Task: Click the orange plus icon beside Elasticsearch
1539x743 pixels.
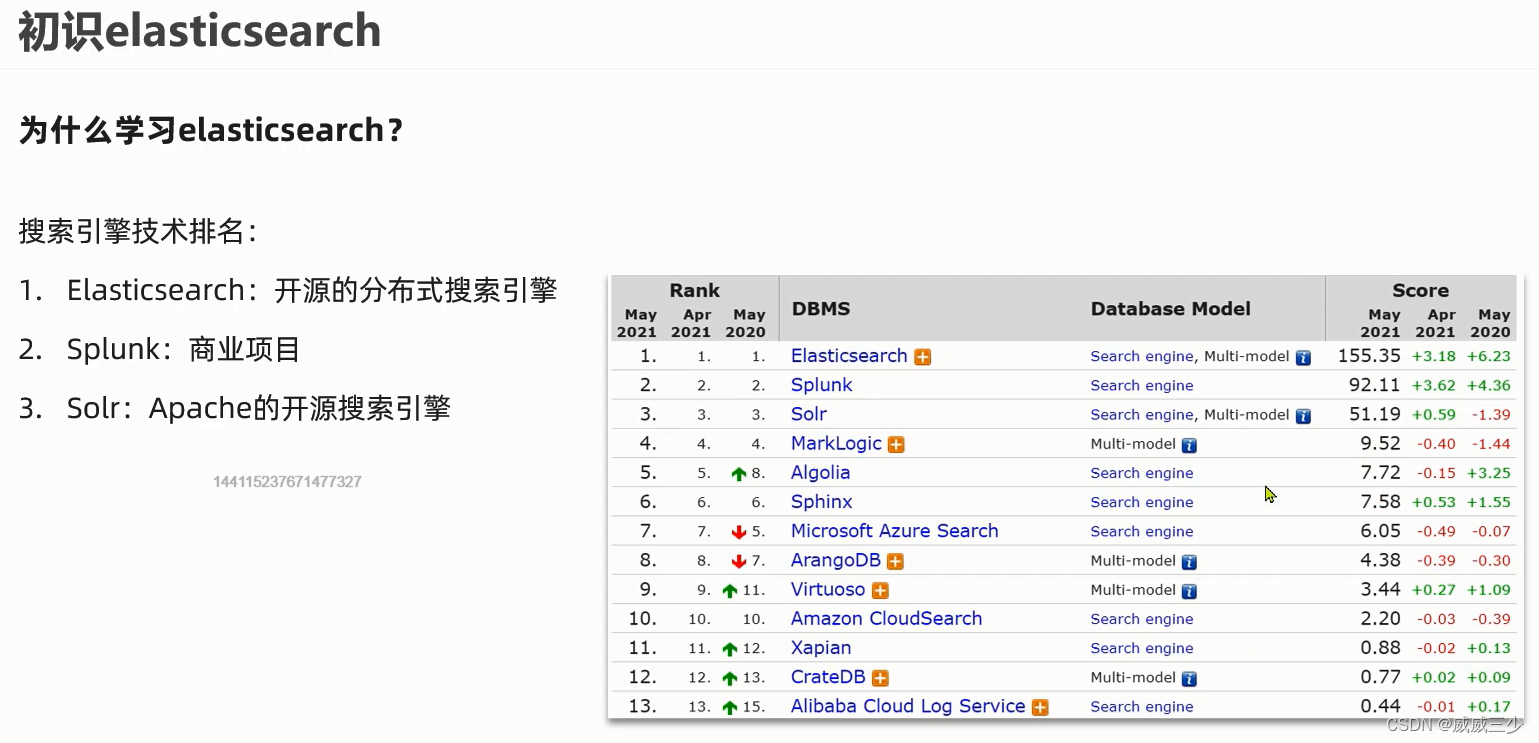Action: tap(923, 357)
